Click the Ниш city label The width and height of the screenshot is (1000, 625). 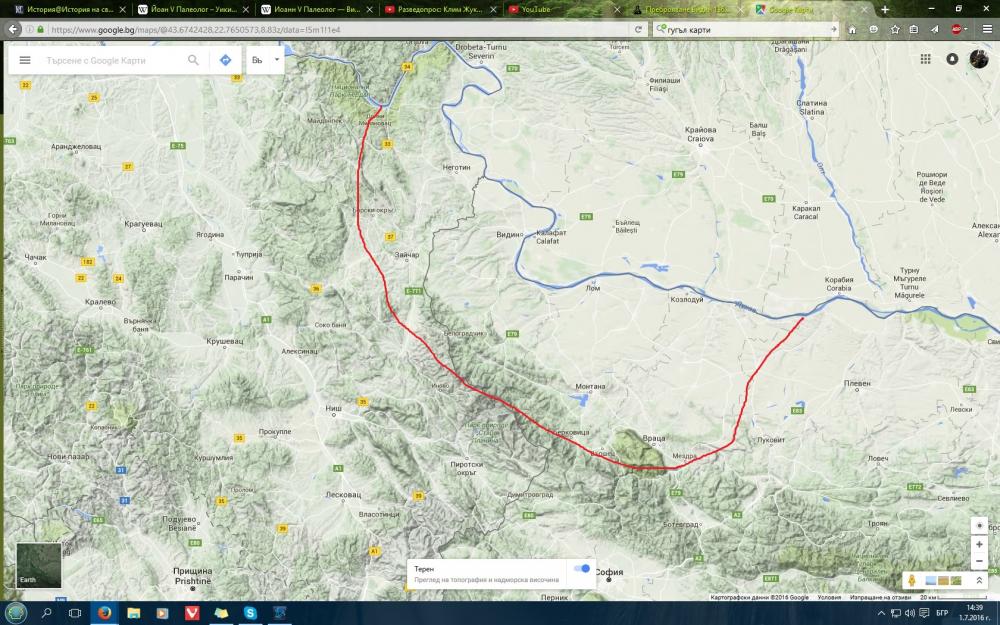[333, 408]
